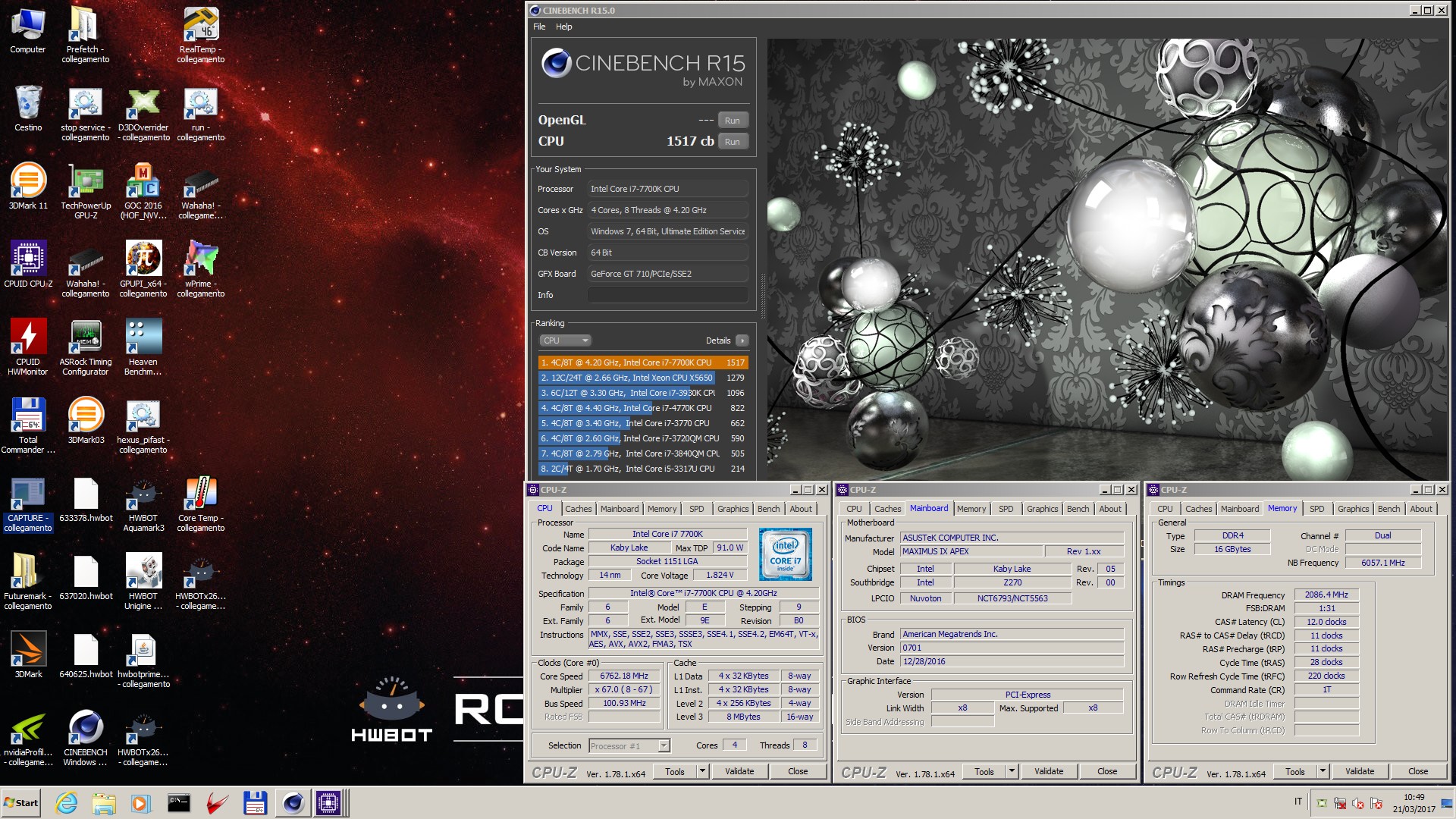The width and height of the screenshot is (1456, 819).
Task: Switch to Caches tab in left CPU-Z
Action: coord(578,509)
